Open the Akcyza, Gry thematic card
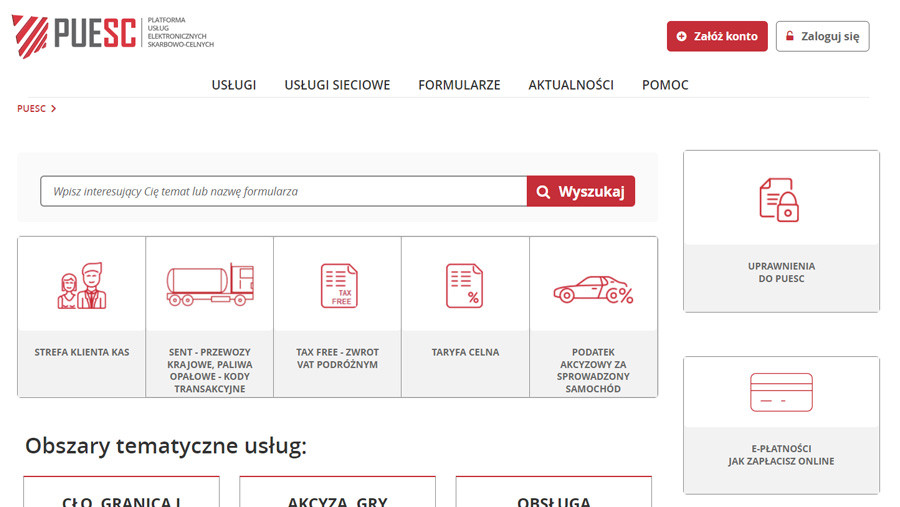 [x=338, y=491]
